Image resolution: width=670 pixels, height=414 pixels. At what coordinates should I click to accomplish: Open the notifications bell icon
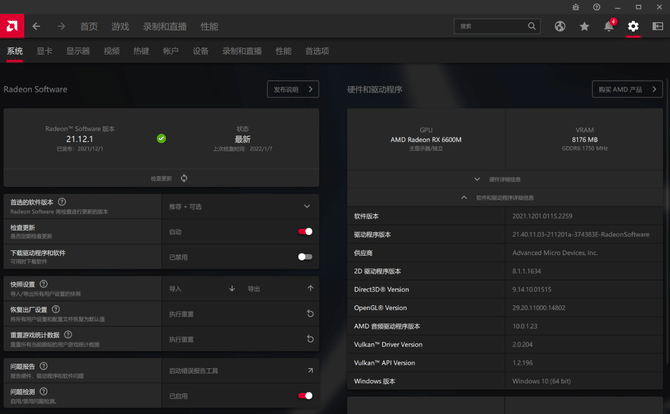point(609,26)
